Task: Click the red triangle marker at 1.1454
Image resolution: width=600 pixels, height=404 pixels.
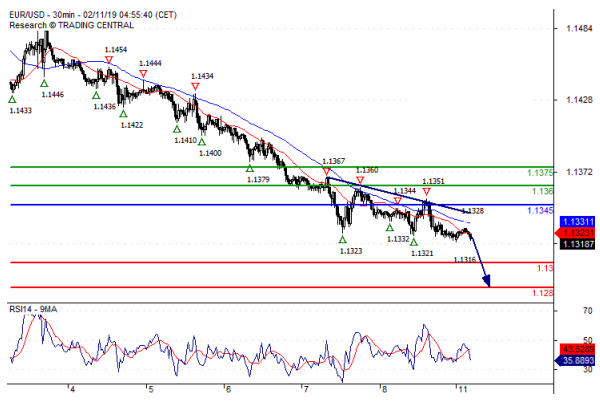Action: pyautogui.click(x=106, y=62)
